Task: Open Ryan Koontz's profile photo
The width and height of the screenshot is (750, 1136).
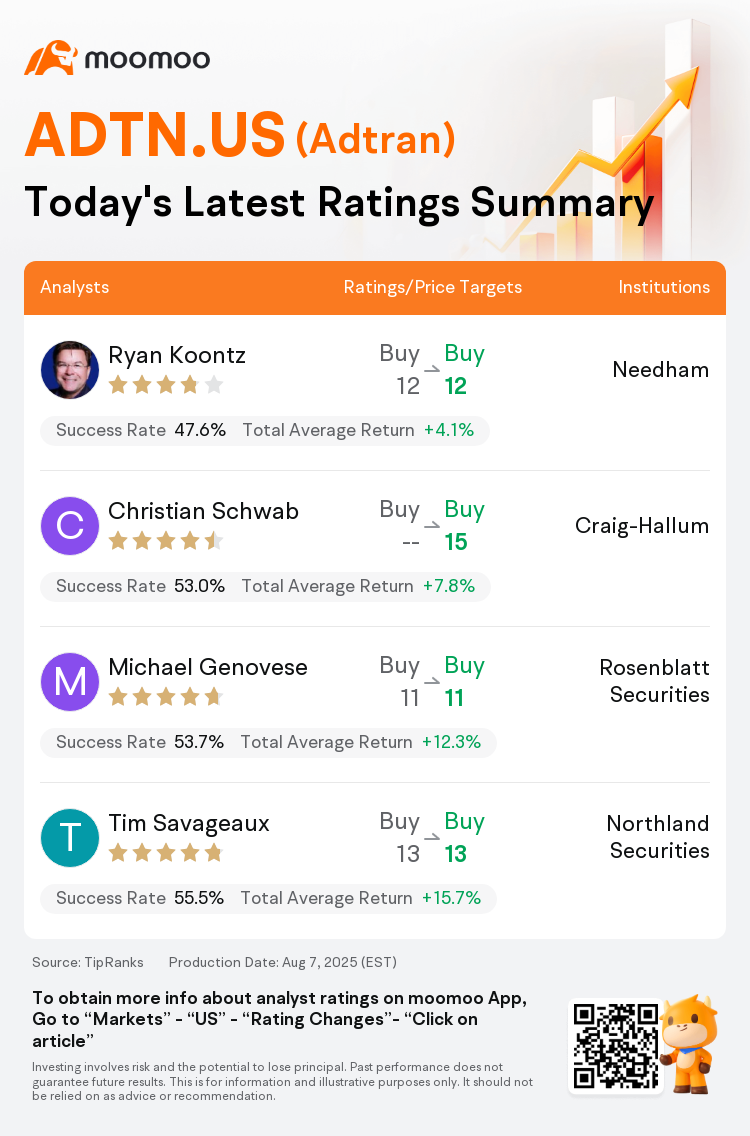Action: tap(70, 369)
